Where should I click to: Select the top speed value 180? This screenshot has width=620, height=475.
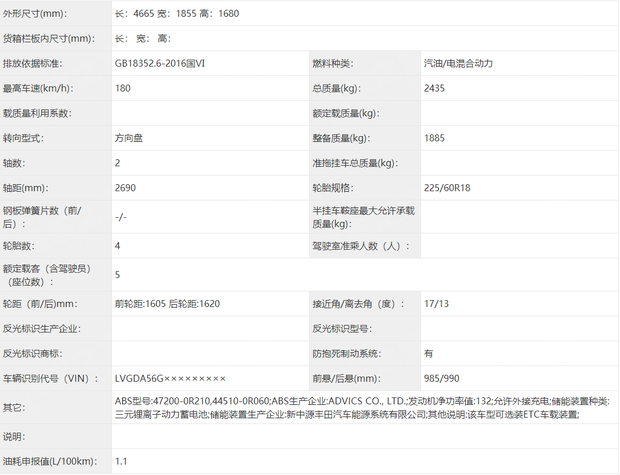[123, 89]
